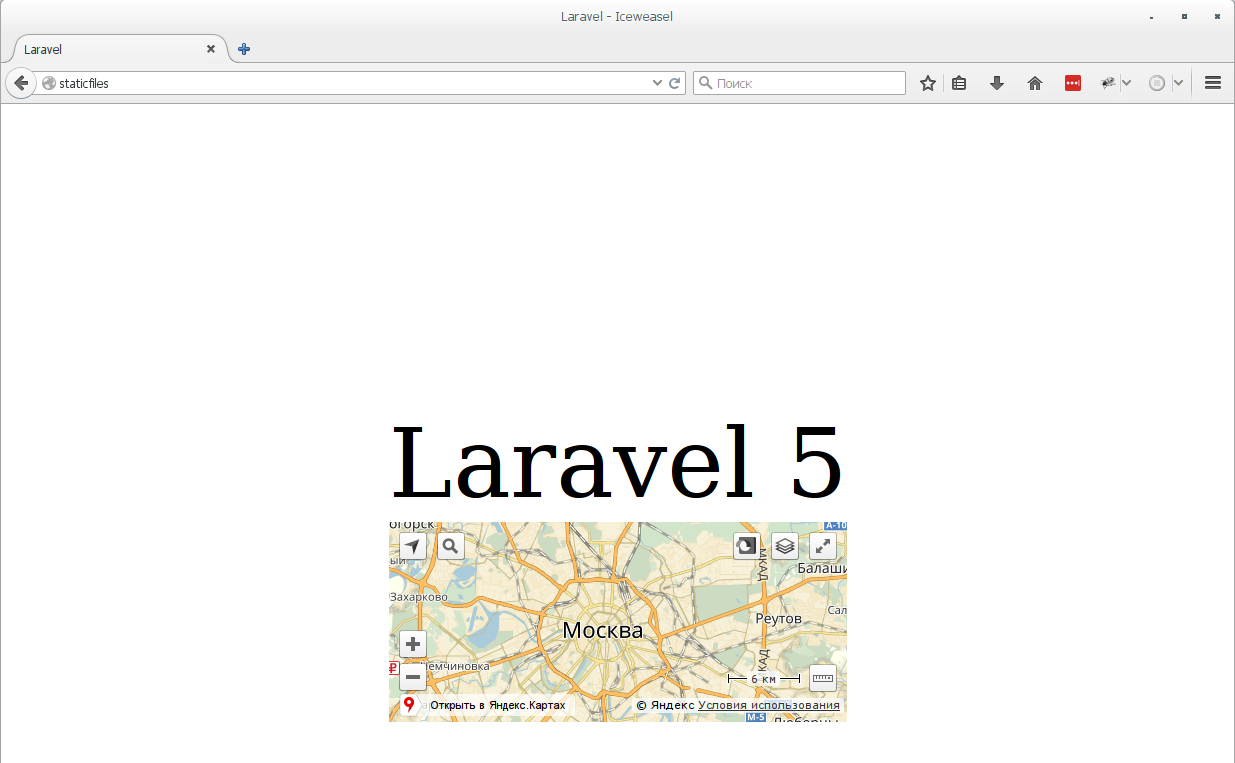This screenshot has height=763, width=1235.
Task: Toggle the map traffic button
Action: pyautogui.click(x=747, y=546)
